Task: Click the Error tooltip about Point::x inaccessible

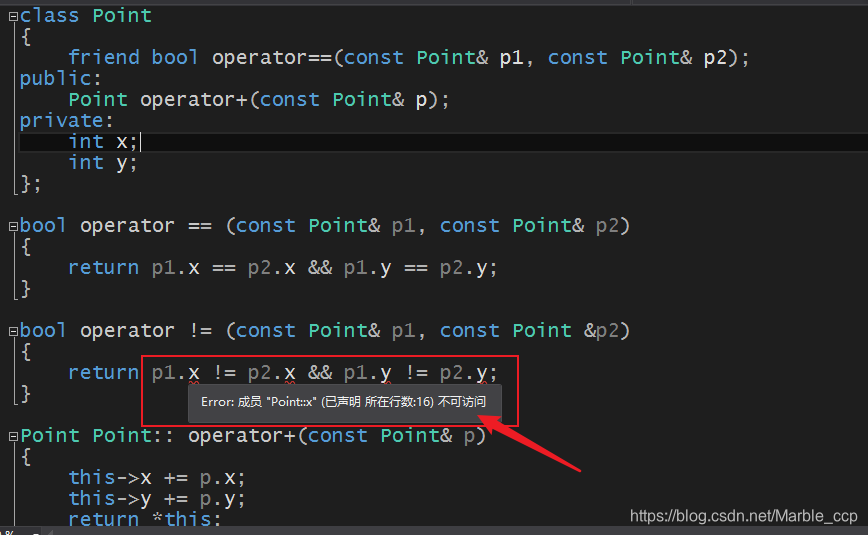Action: (x=344, y=402)
